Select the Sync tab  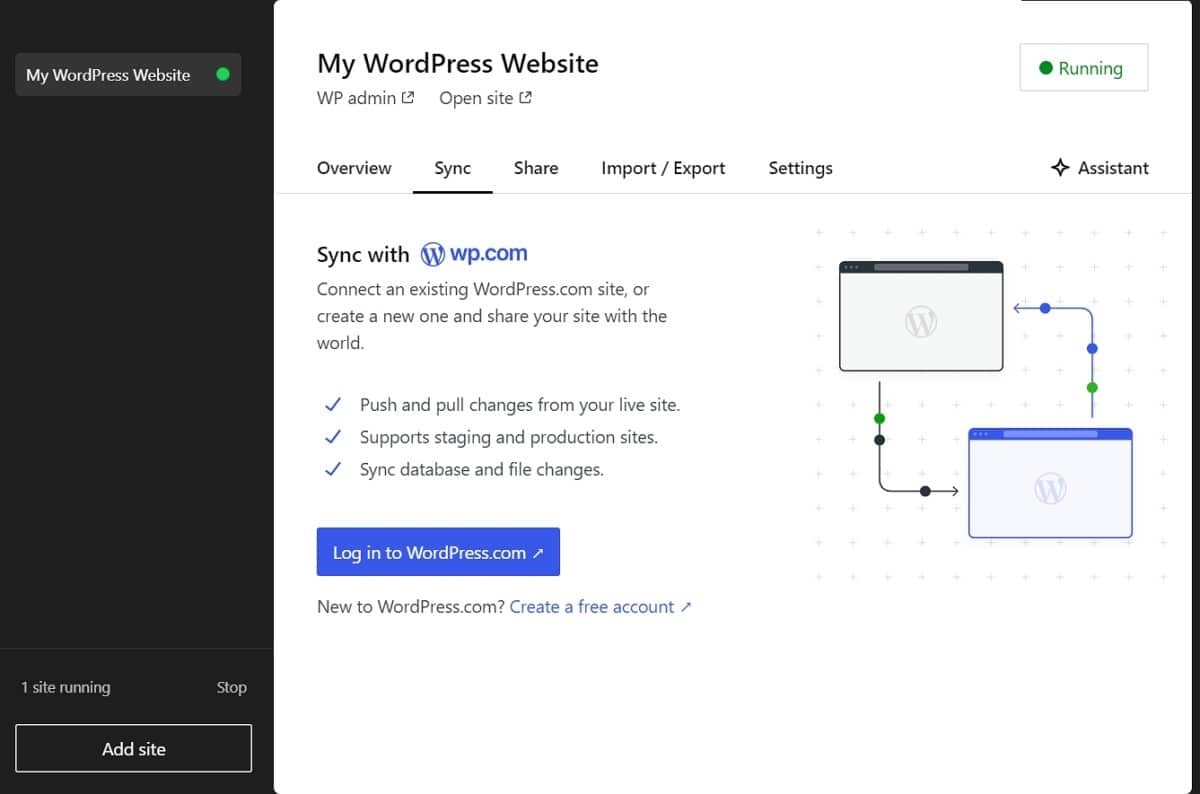pos(452,168)
